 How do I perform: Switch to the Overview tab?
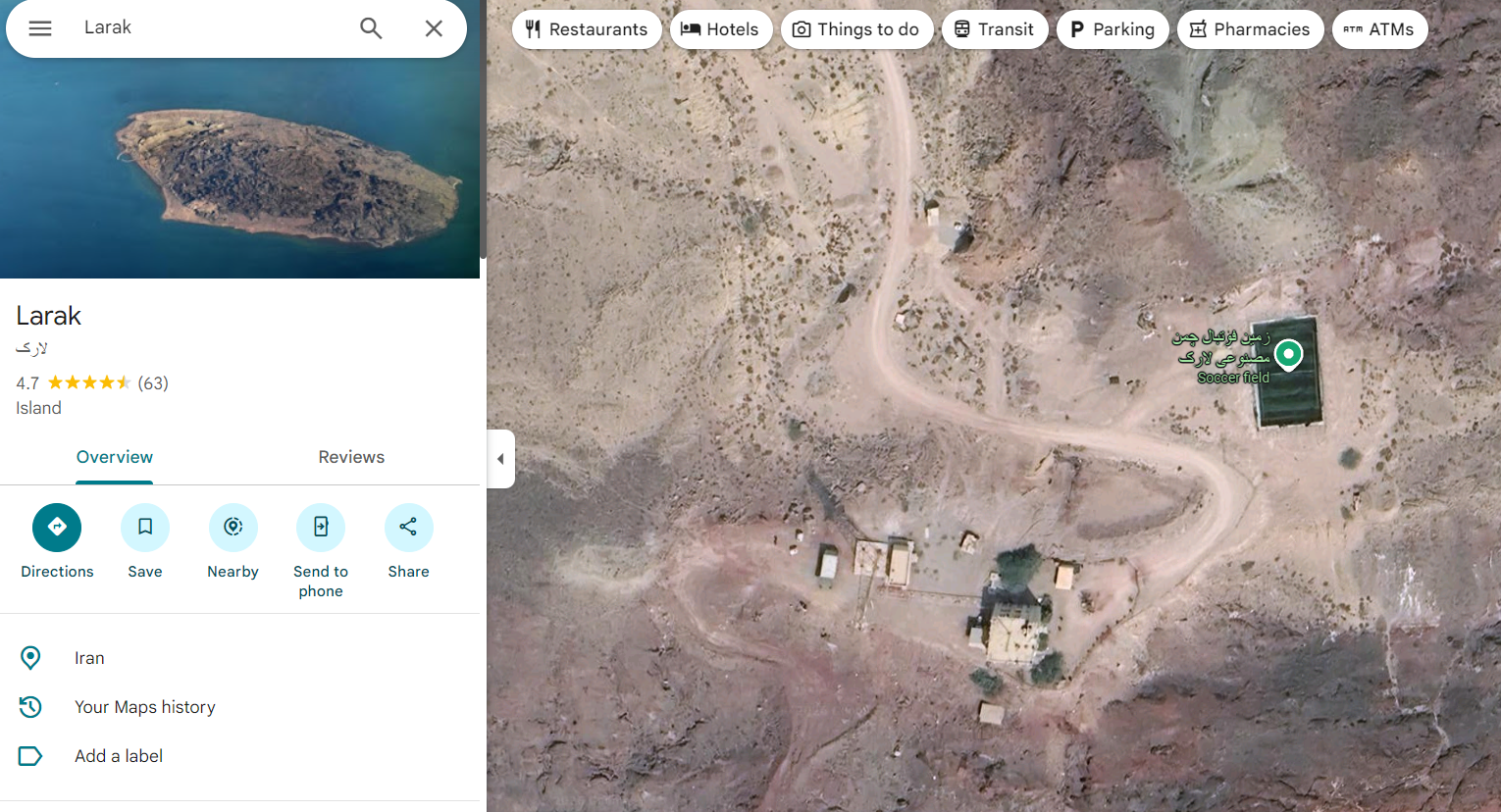point(115,457)
